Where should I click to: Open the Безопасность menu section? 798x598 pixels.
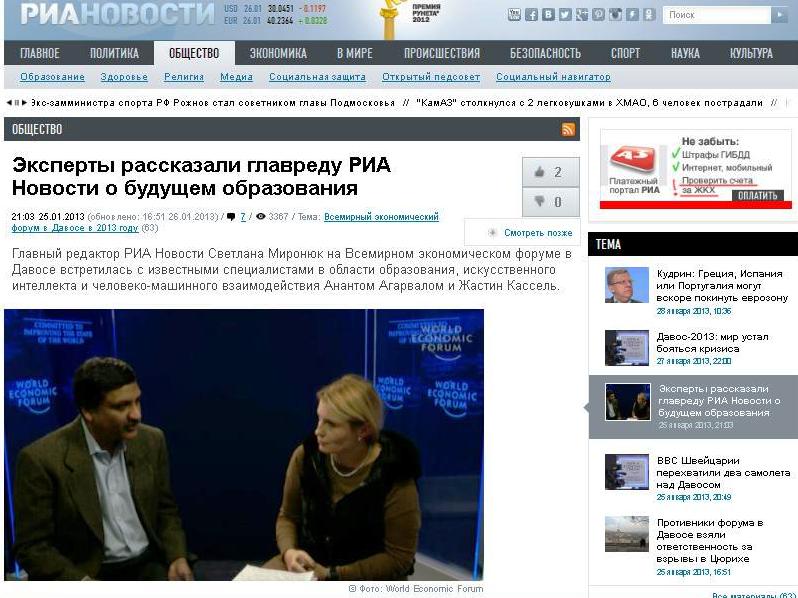coord(545,53)
